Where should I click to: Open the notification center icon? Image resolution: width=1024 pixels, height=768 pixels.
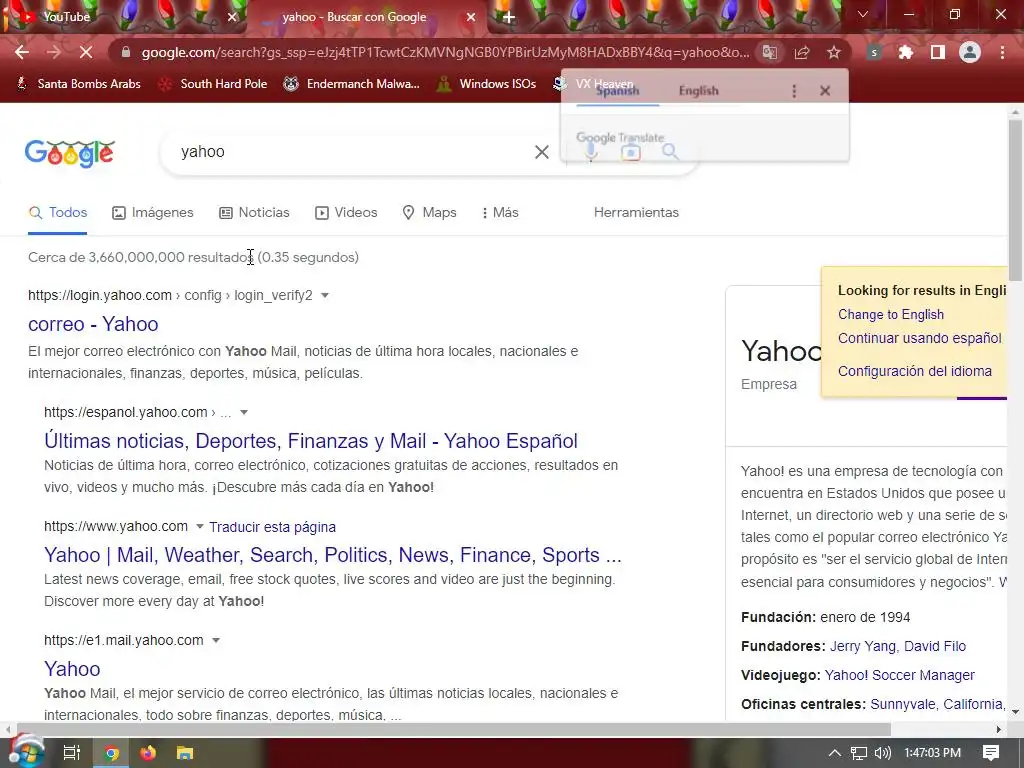click(991, 753)
